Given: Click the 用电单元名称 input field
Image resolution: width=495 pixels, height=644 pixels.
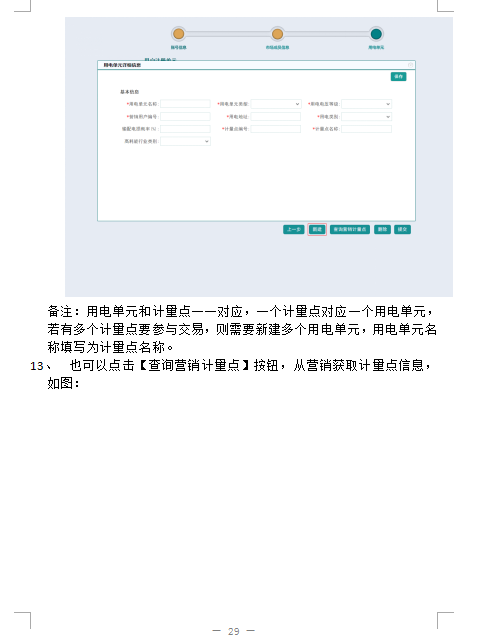Looking at the screenshot, I should pyautogui.click(x=185, y=104).
